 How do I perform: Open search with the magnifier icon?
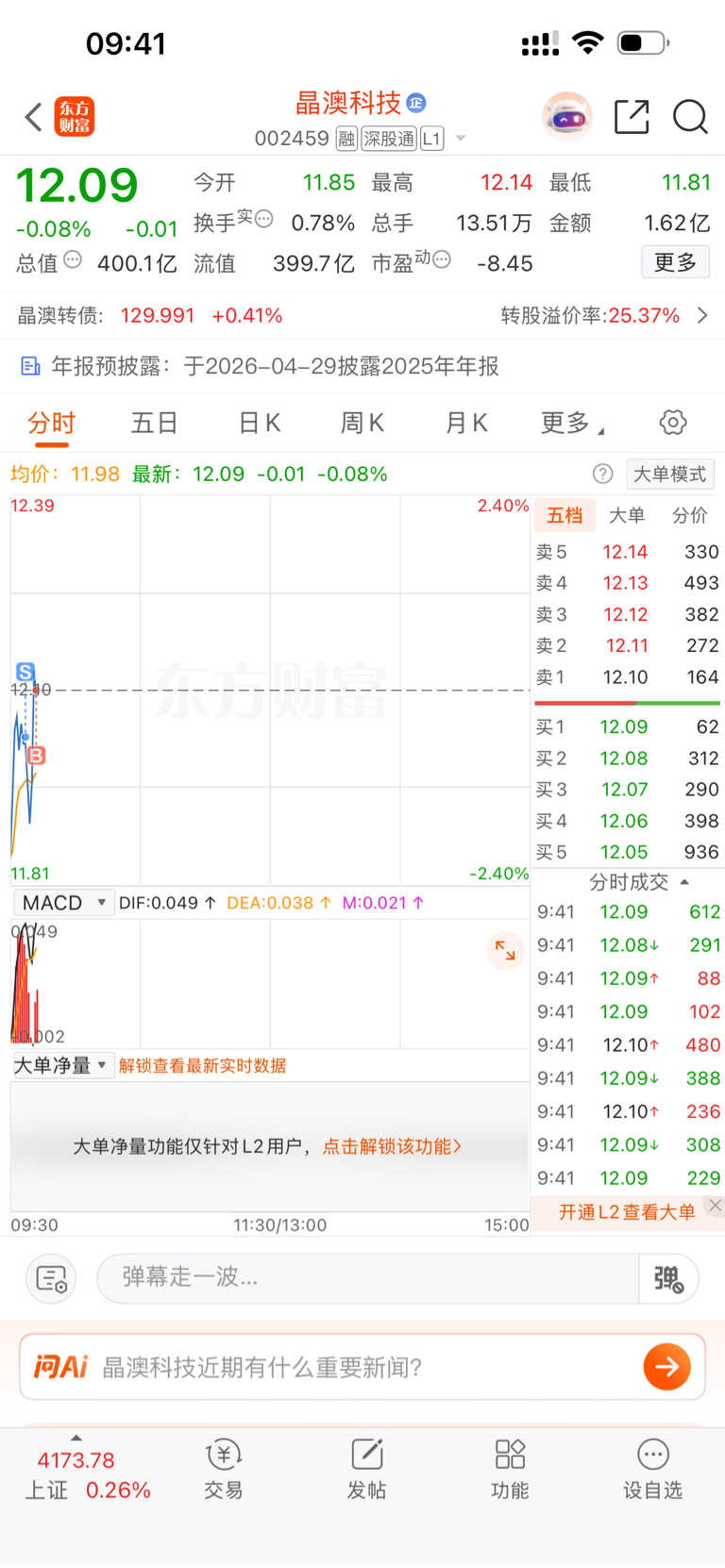tap(690, 117)
